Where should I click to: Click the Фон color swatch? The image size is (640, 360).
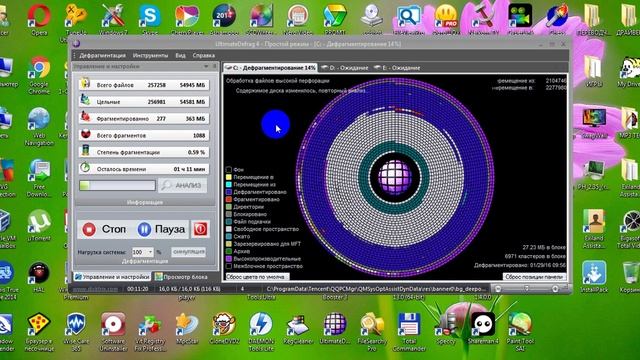(229, 169)
